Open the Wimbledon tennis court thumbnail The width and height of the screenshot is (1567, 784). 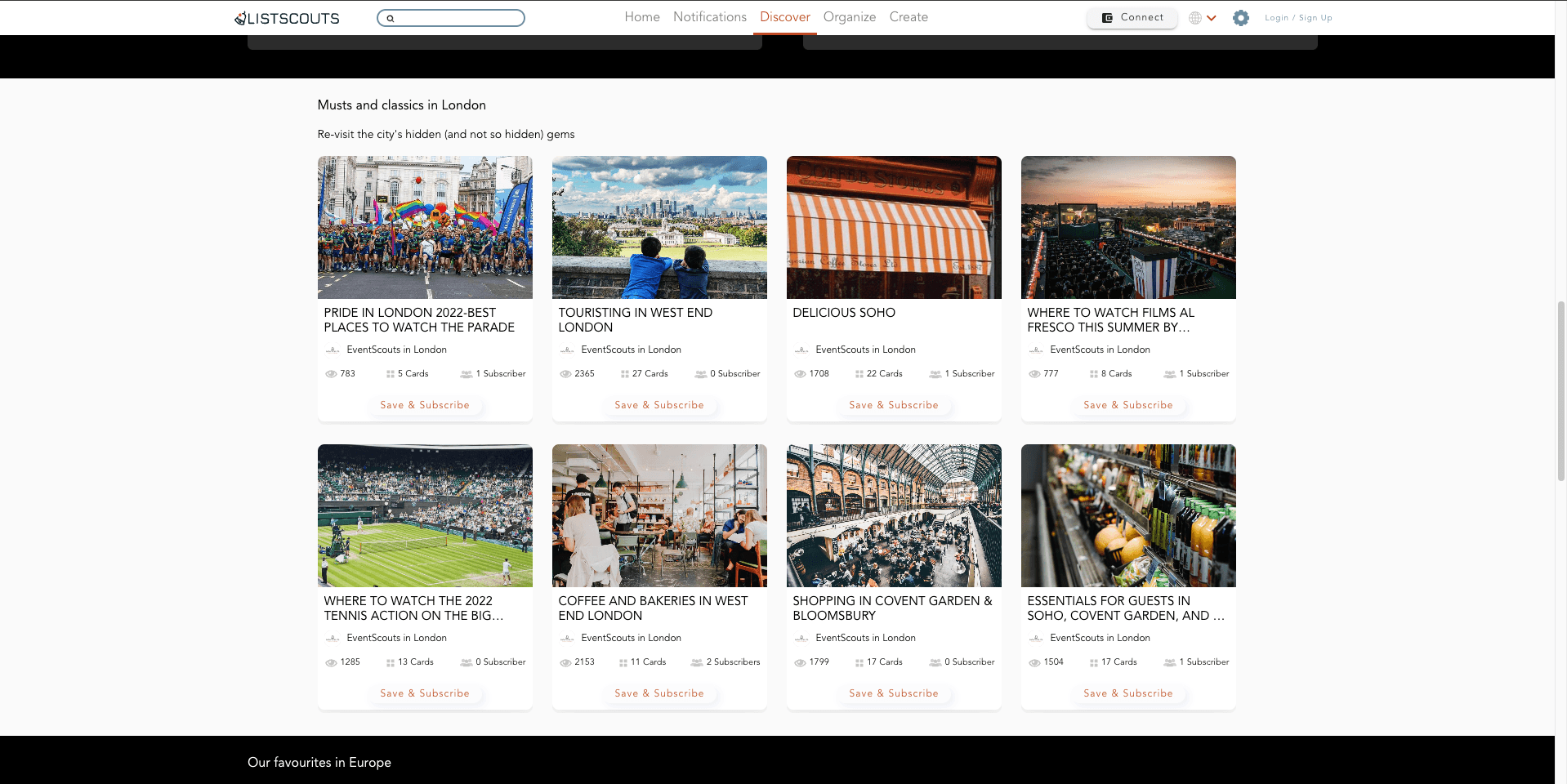click(425, 515)
